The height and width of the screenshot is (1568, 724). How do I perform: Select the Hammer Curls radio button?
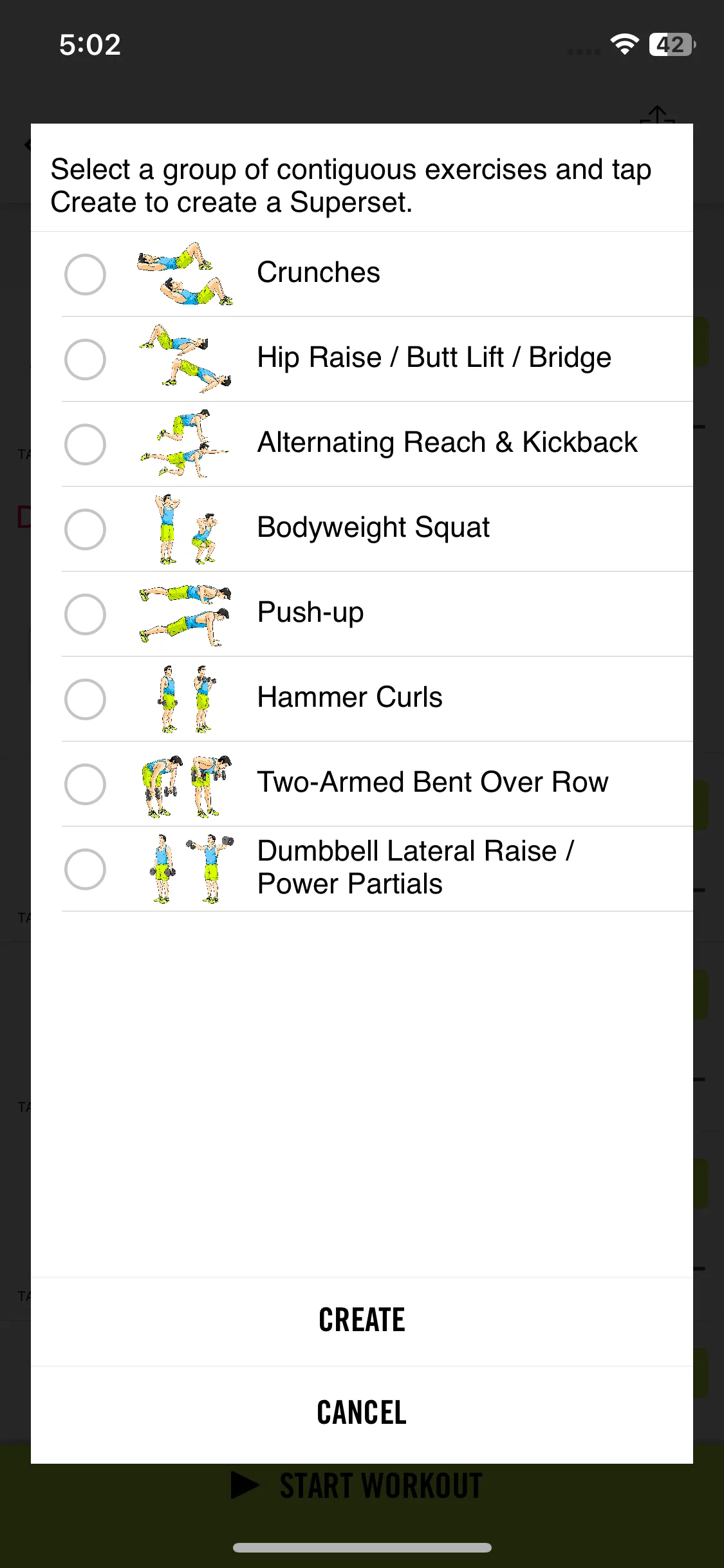[x=85, y=699]
